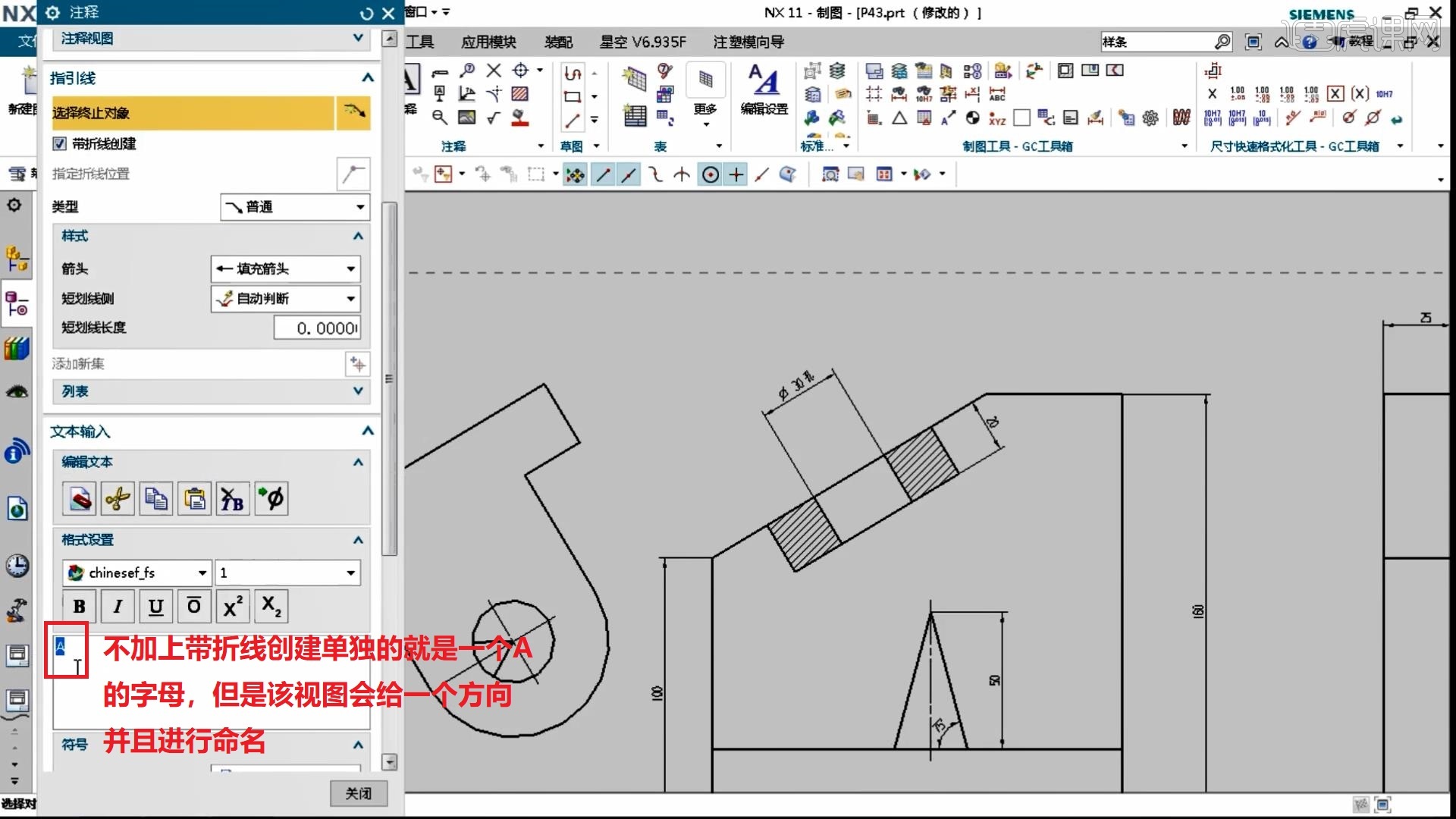The width and height of the screenshot is (1456, 819).
Task: Expand the 列表 section
Action: (x=358, y=391)
